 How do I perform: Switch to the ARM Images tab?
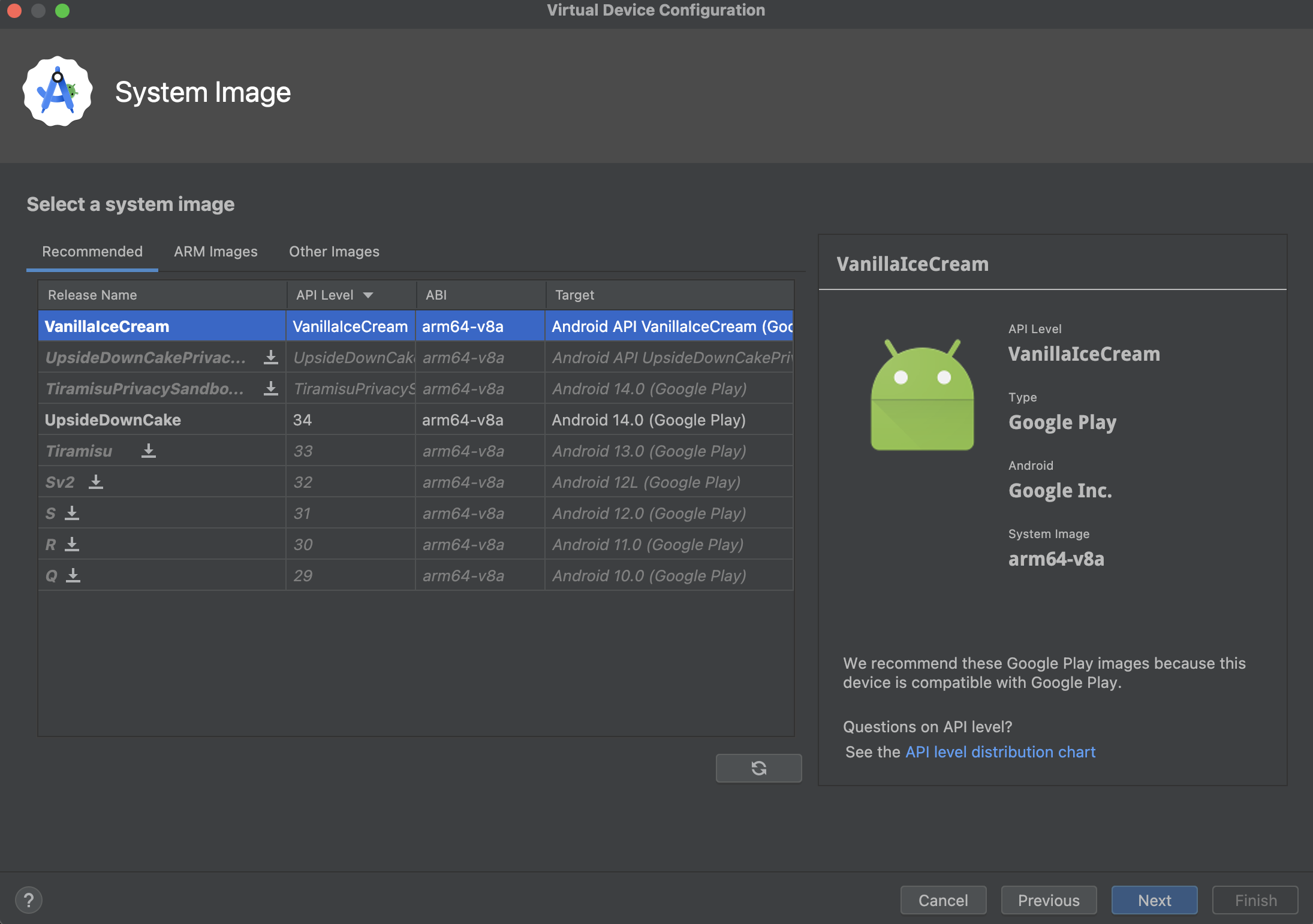215,251
